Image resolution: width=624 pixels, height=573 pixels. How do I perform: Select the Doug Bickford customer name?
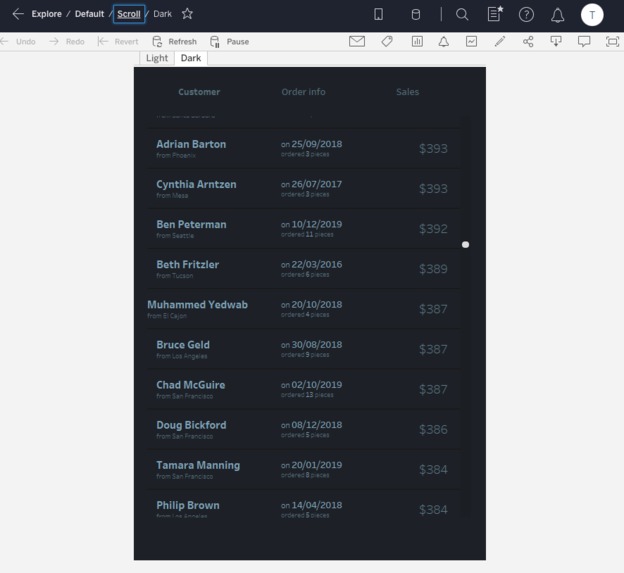[x=191, y=425]
